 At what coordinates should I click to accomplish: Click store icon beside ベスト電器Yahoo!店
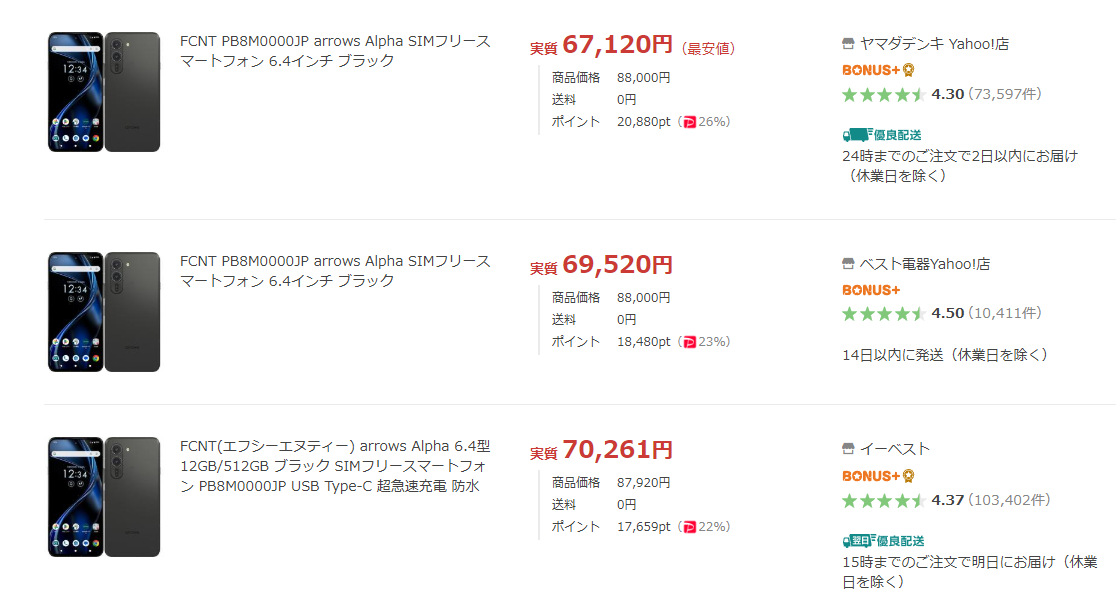(x=848, y=264)
